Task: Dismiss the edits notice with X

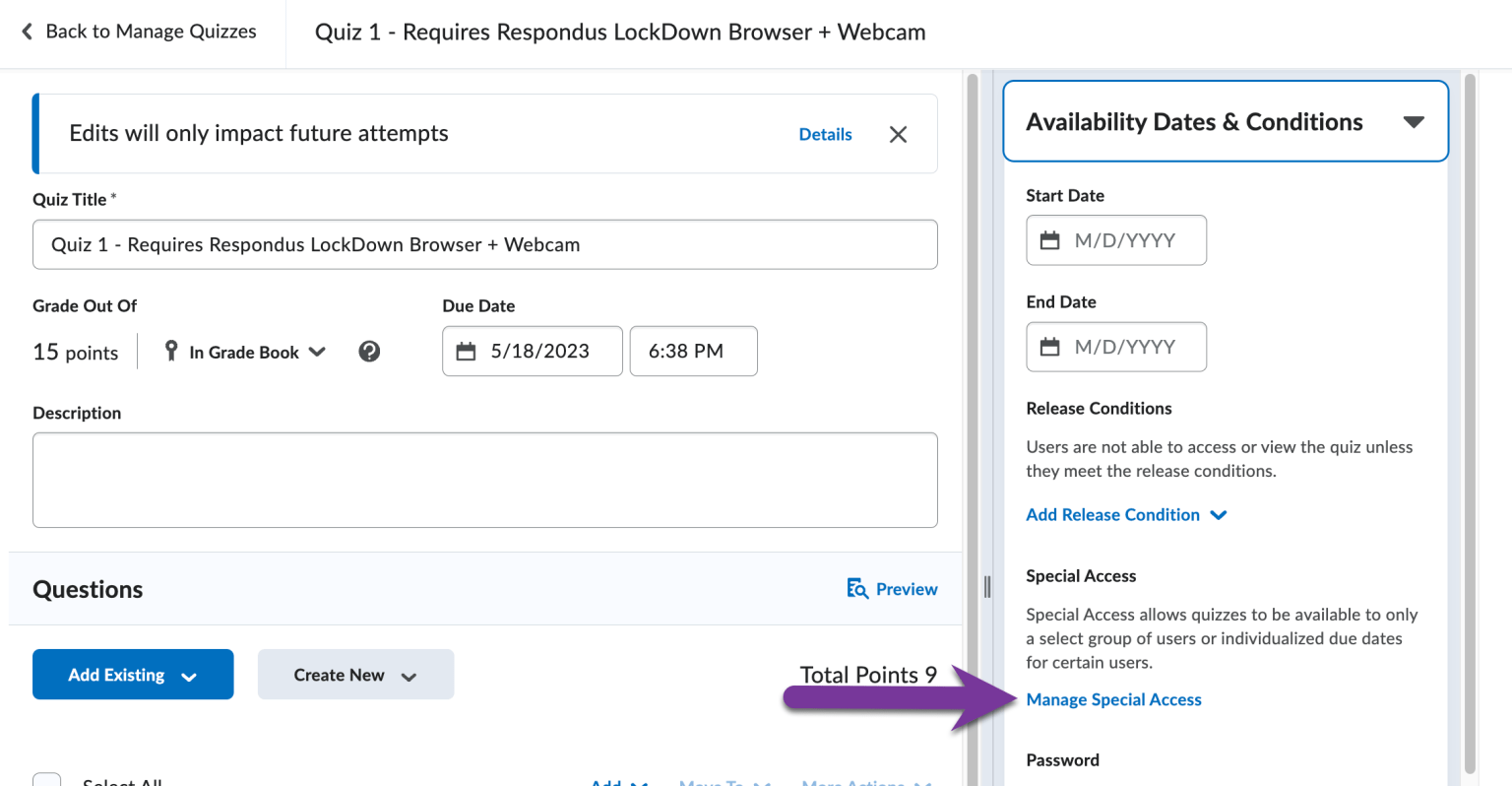Action: click(898, 135)
